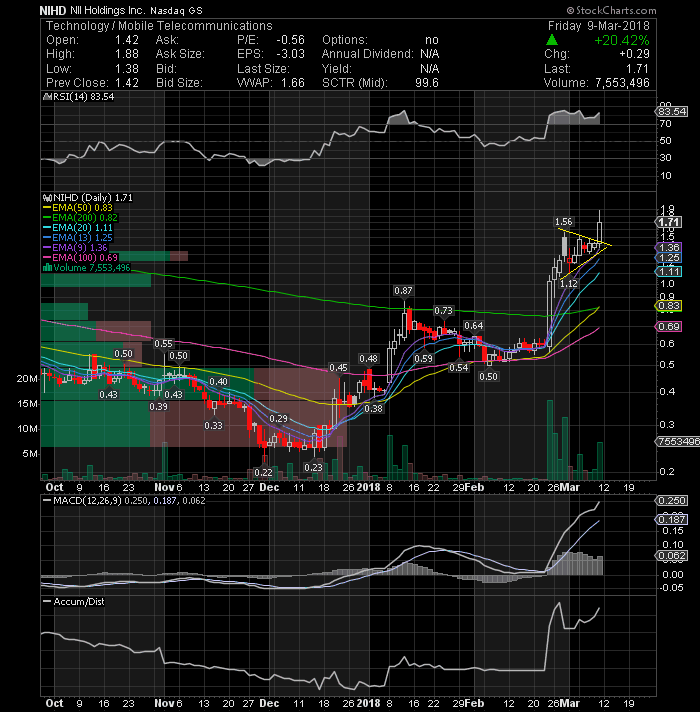
Task: Click the Accum/Dist indicator label
Action: tap(79, 602)
